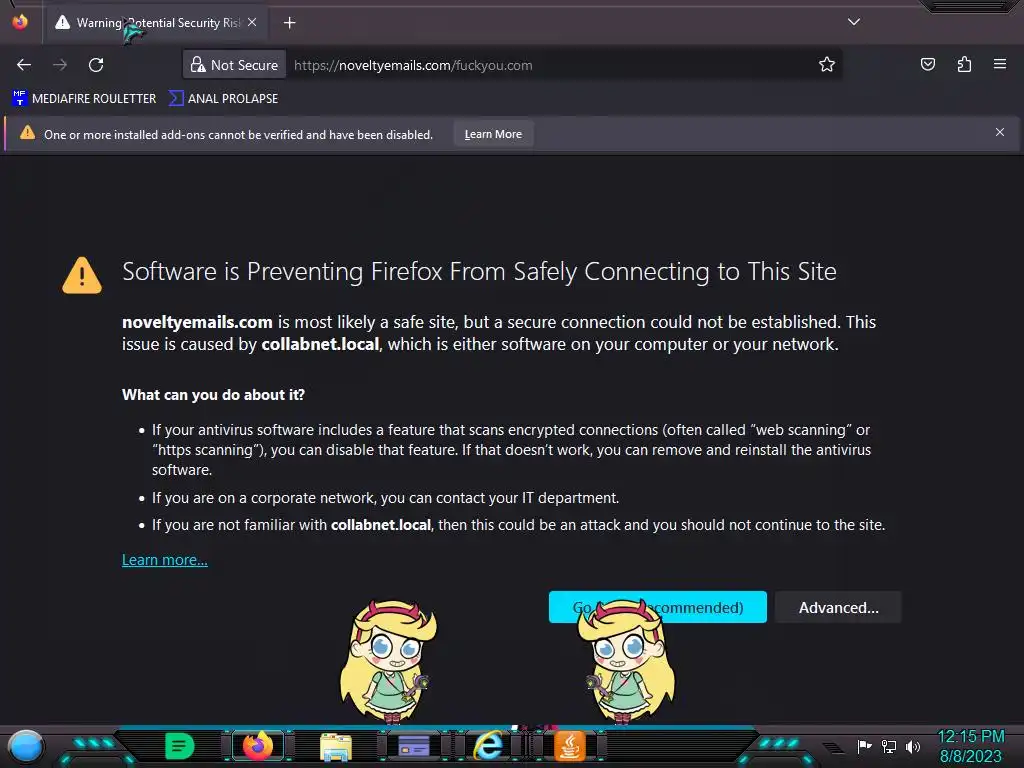The image size is (1024, 768).
Task: Reload the current page
Action: (96, 65)
